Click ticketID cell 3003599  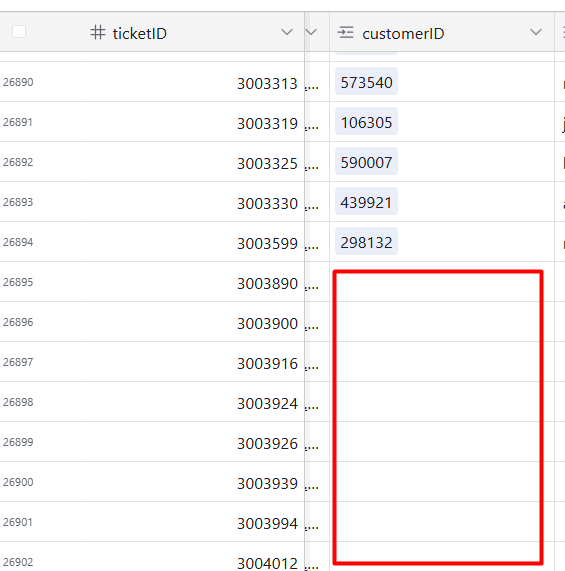tap(192, 242)
